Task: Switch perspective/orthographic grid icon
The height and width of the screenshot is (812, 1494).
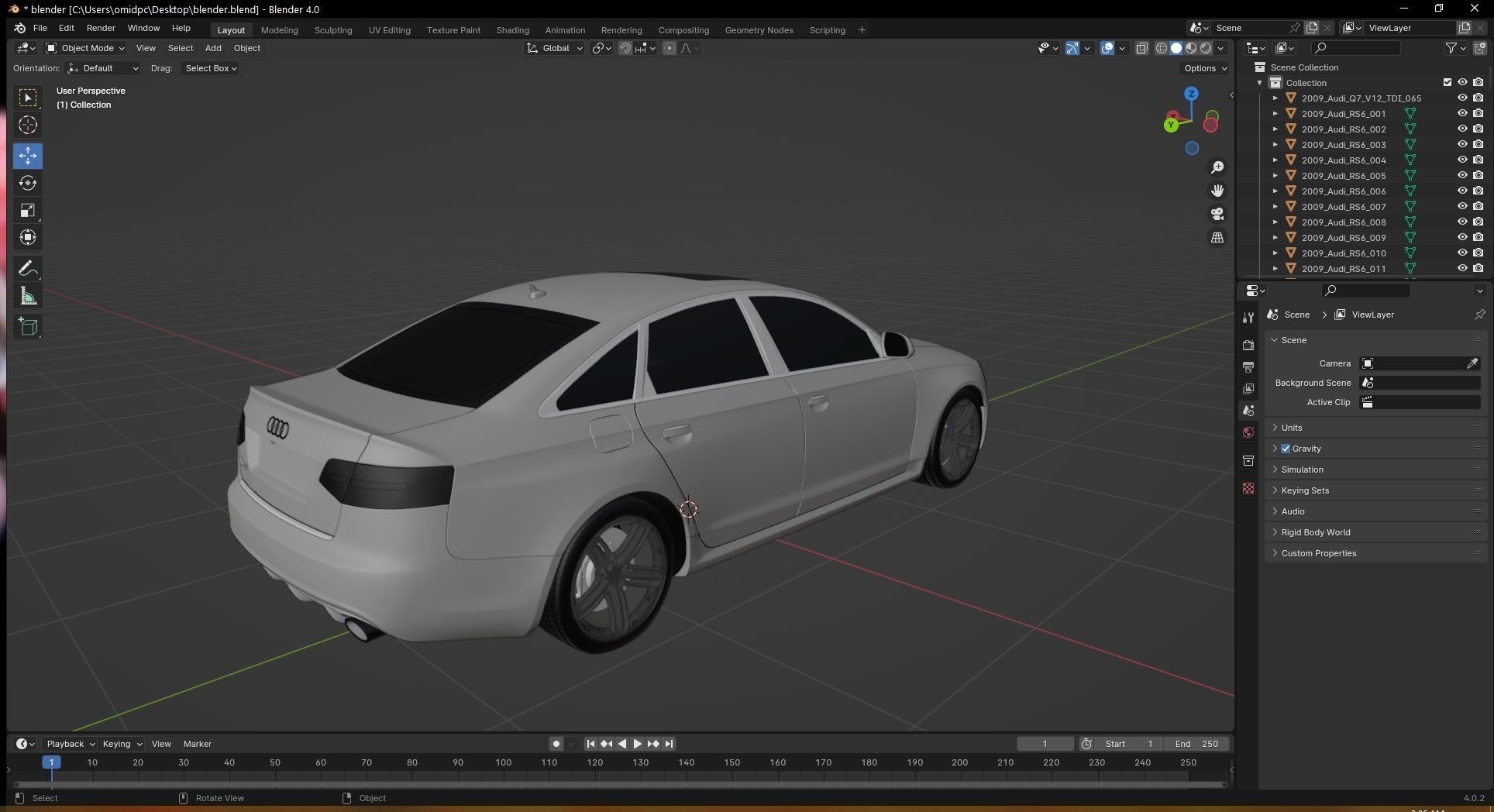Action: pos(1217,237)
